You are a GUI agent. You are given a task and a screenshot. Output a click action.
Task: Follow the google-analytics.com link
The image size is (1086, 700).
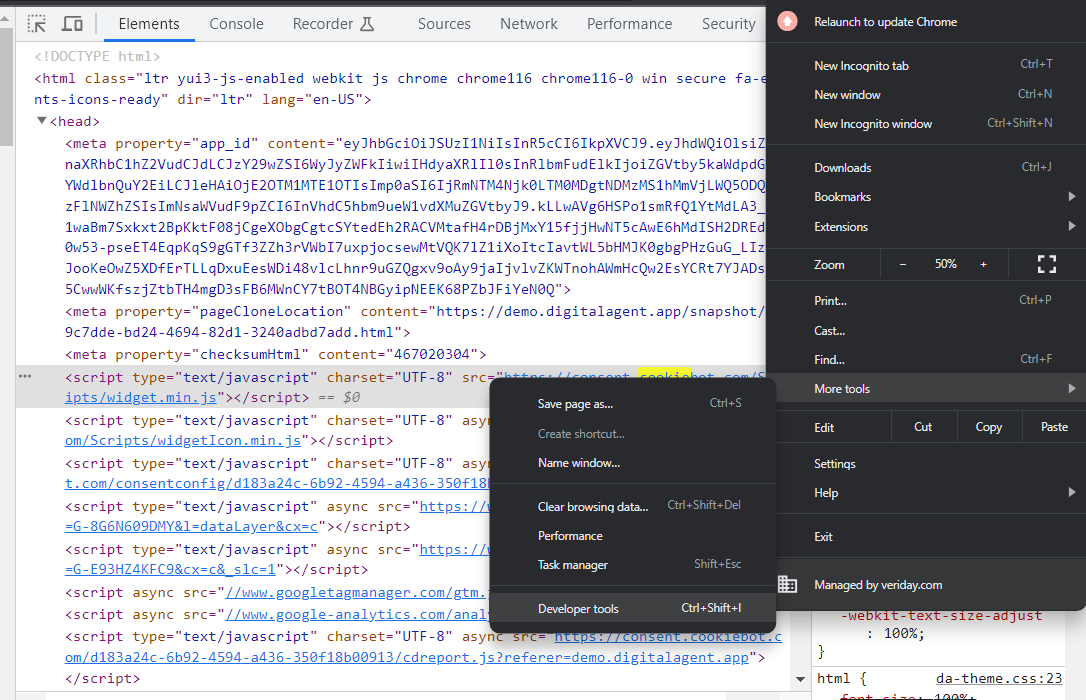357,614
